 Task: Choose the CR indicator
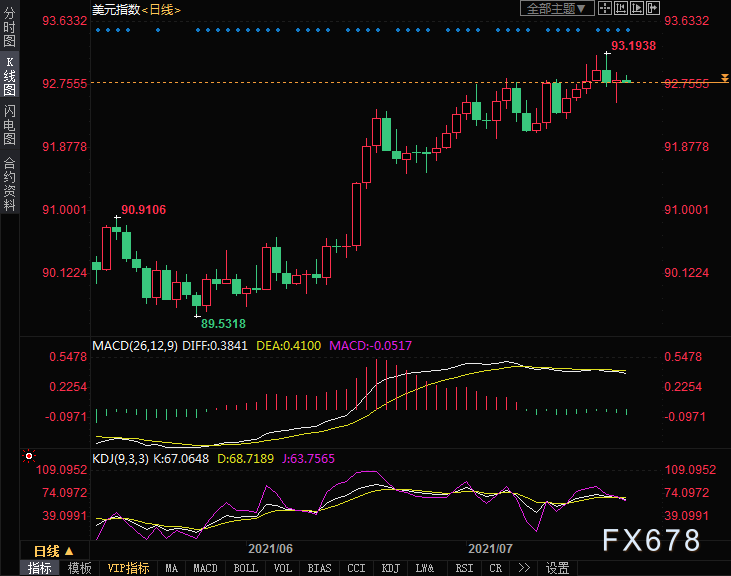click(496, 568)
